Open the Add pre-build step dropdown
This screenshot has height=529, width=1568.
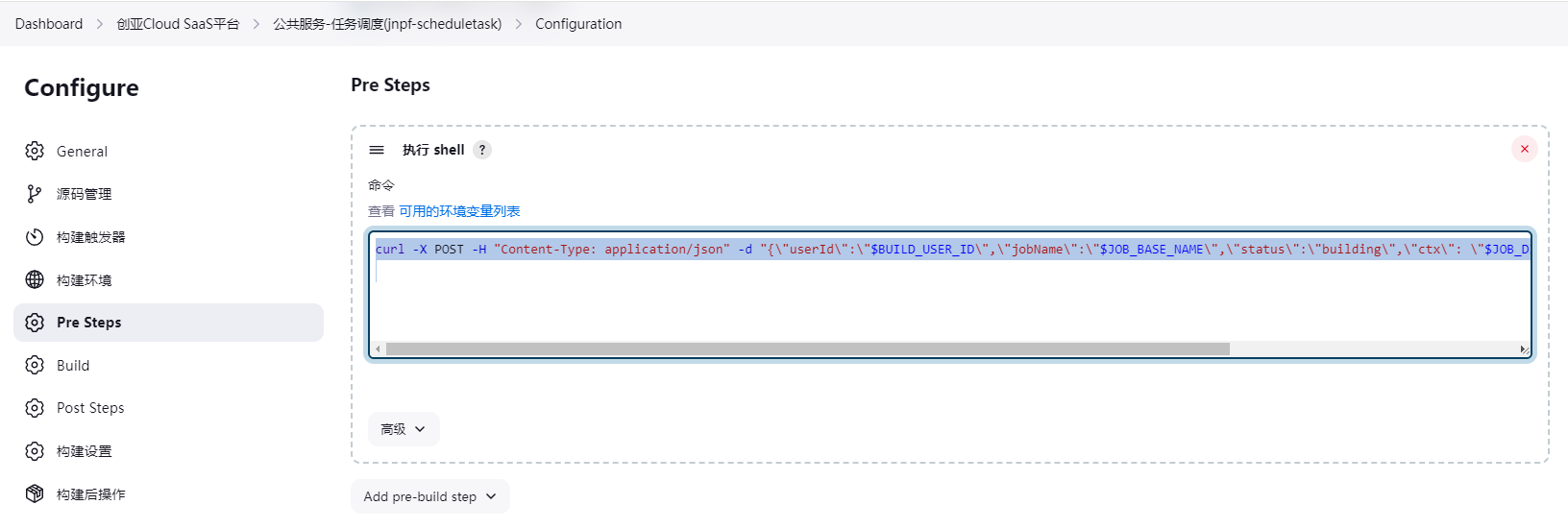coord(429,496)
